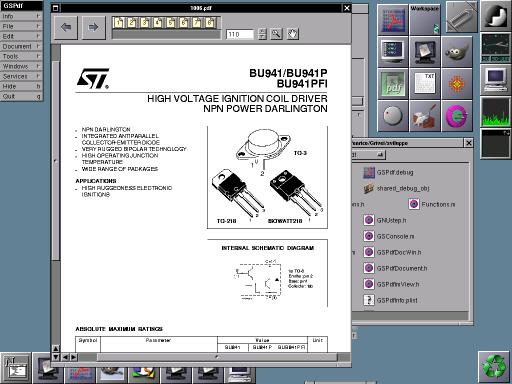The height and width of the screenshot is (384, 512).
Task: Go to next page with right arrow
Action: point(94,27)
